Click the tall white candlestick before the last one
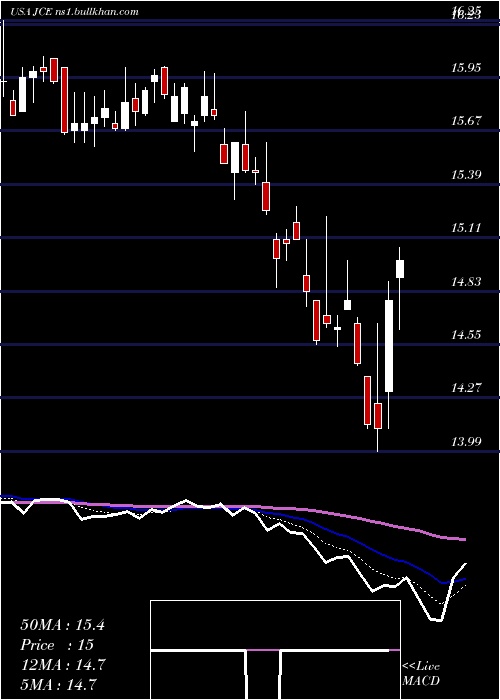This screenshot has height=700, width=500. click(x=389, y=346)
